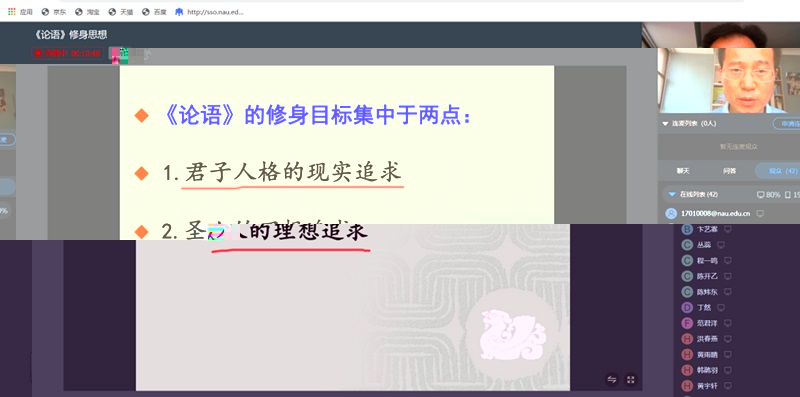
Task: Select attendee 丁然
Action: pyautogui.click(x=704, y=308)
